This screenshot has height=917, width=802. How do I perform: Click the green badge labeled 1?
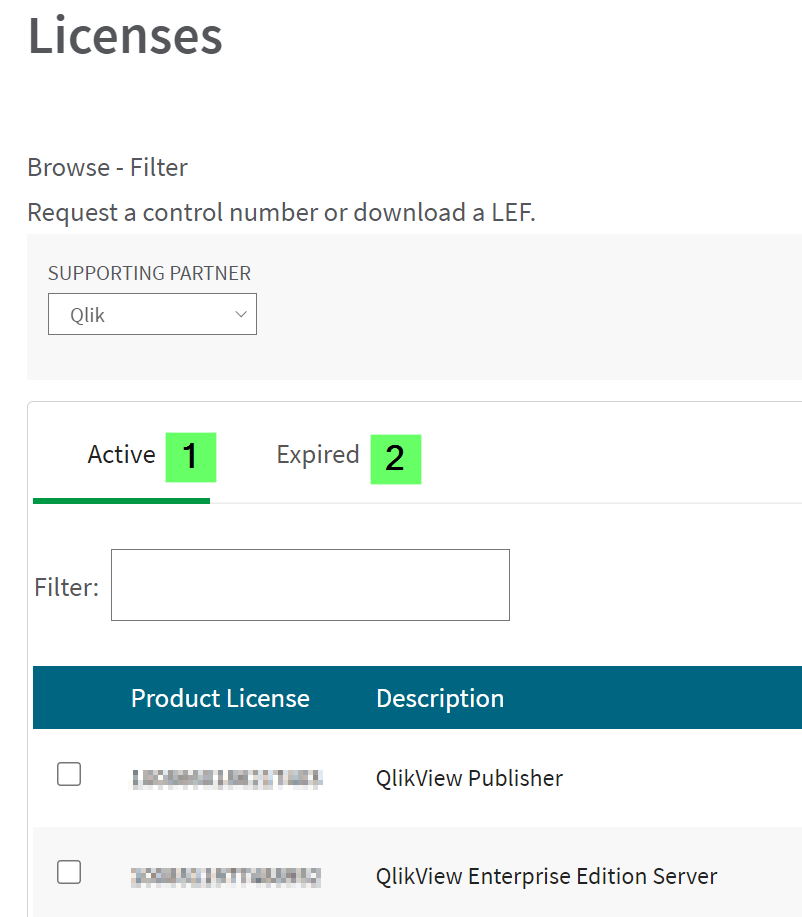click(190, 458)
